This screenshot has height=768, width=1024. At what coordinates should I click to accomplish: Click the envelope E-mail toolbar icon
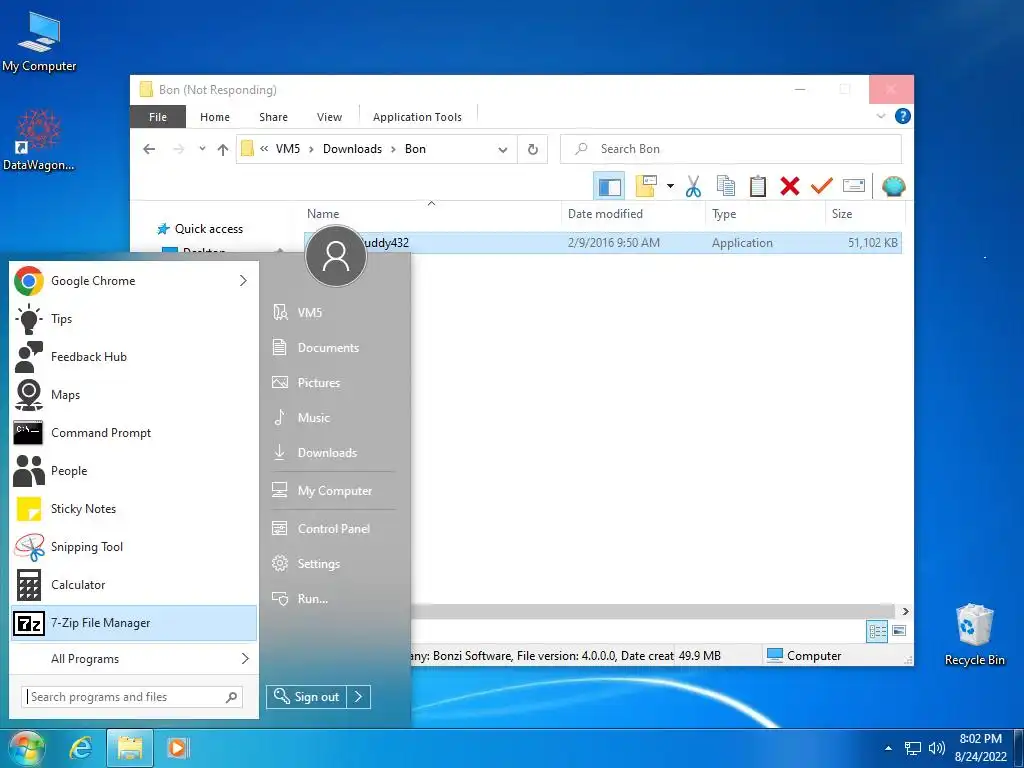(854, 187)
